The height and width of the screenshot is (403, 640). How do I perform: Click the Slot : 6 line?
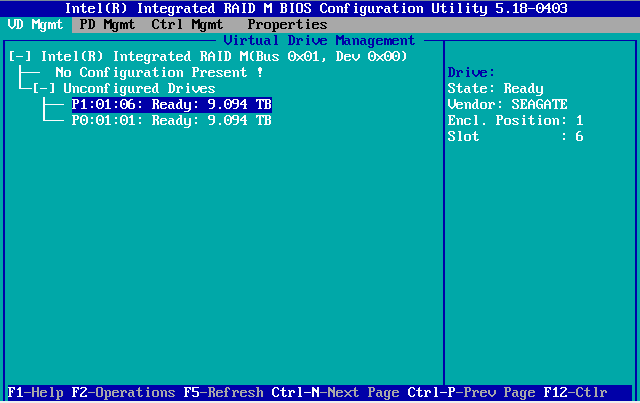pyautogui.click(x=516, y=136)
